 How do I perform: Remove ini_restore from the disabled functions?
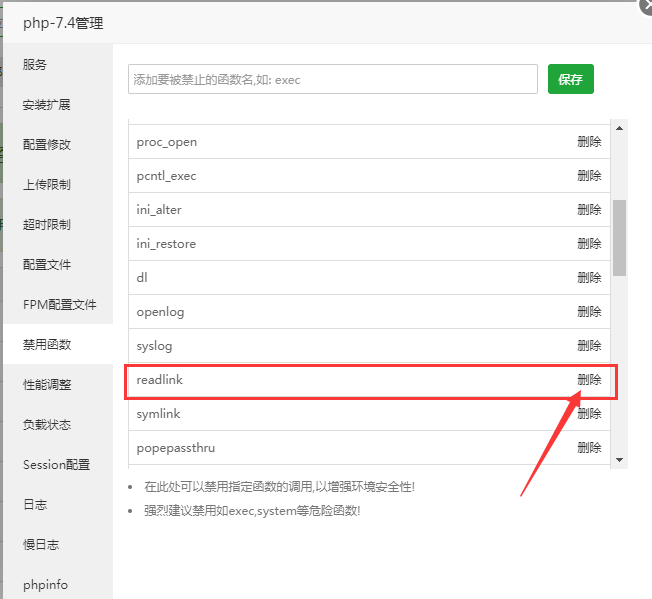coord(589,244)
